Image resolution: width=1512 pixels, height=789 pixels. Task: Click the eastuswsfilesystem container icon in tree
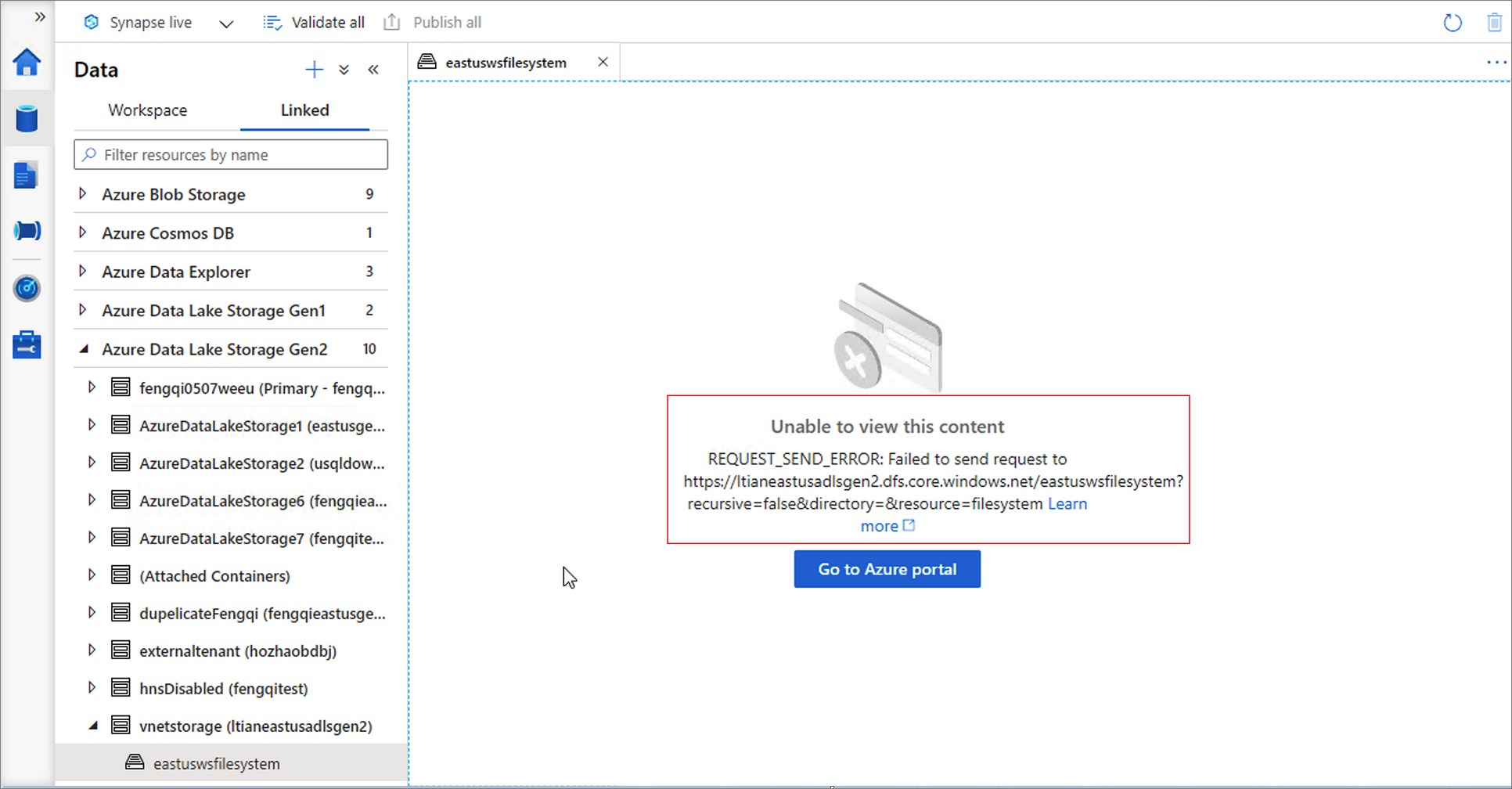(x=135, y=762)
